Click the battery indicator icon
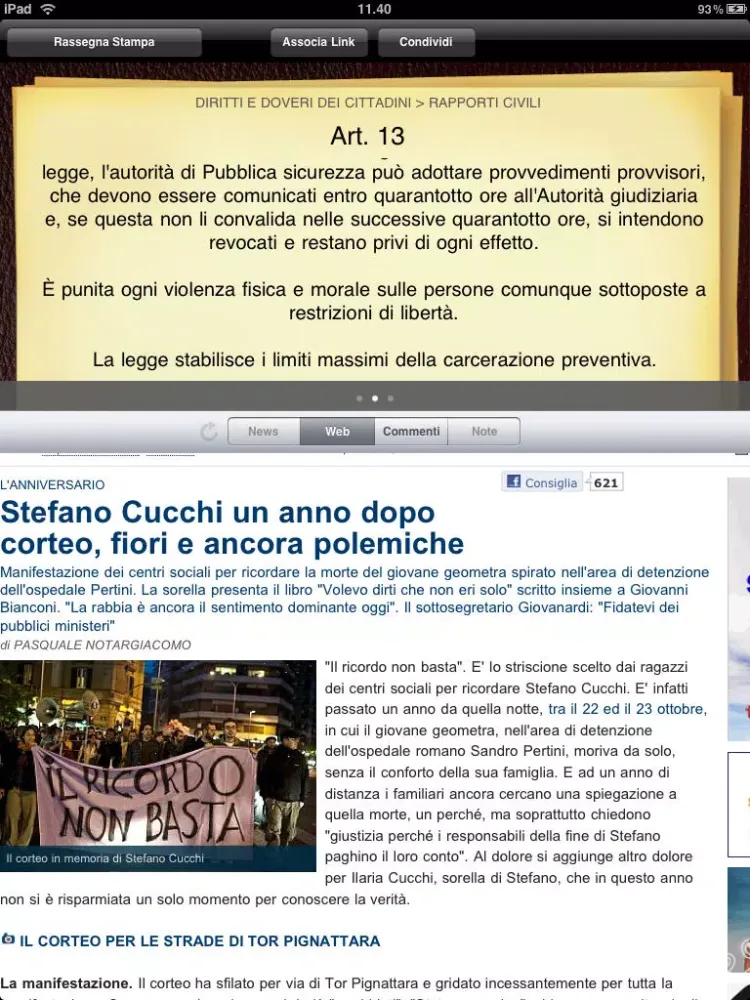The image size is (750, 1000). (737, 9)
